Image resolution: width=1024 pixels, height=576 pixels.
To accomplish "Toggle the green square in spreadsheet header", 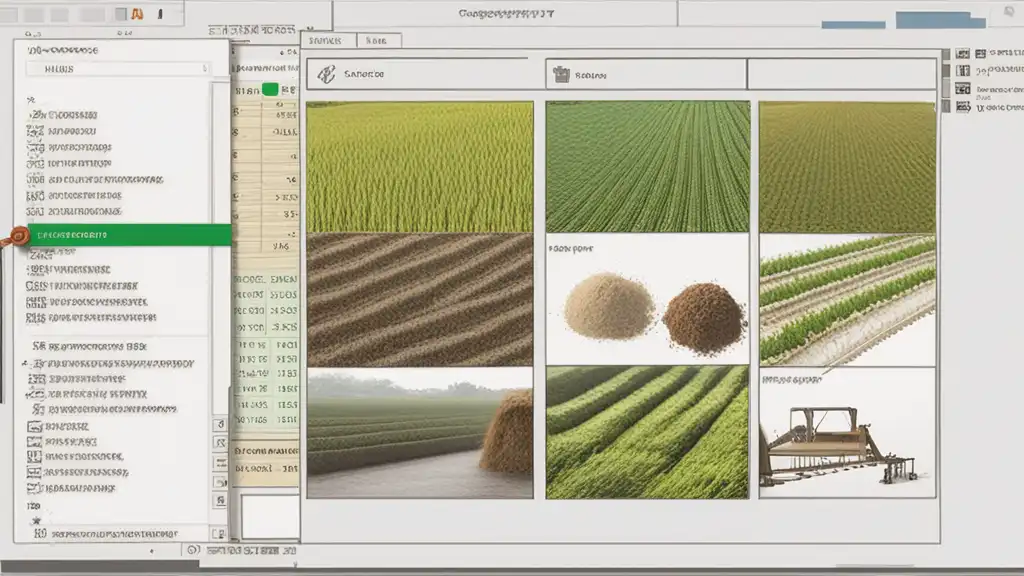I will [270, 89].
